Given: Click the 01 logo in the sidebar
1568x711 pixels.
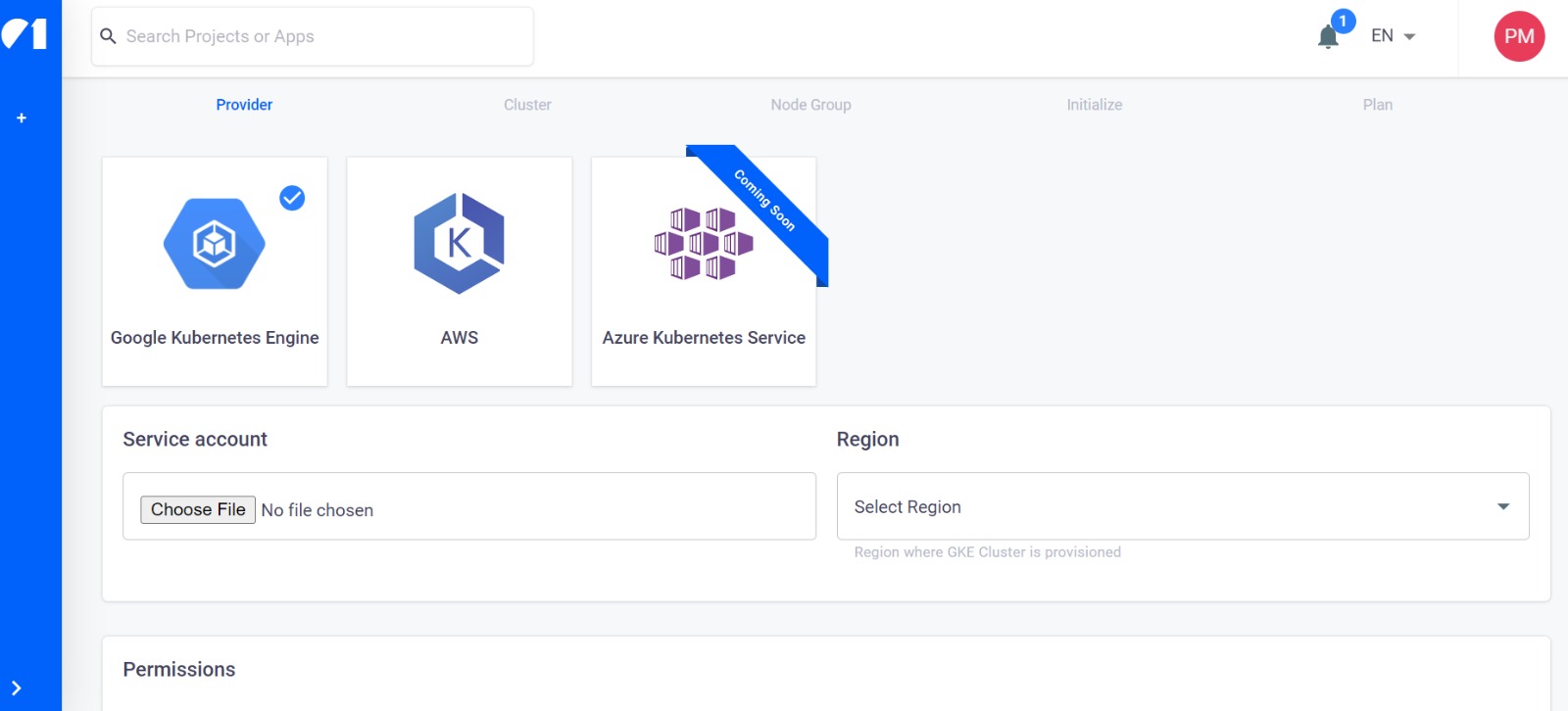Looking at the screenshot, I should point(24,34).
